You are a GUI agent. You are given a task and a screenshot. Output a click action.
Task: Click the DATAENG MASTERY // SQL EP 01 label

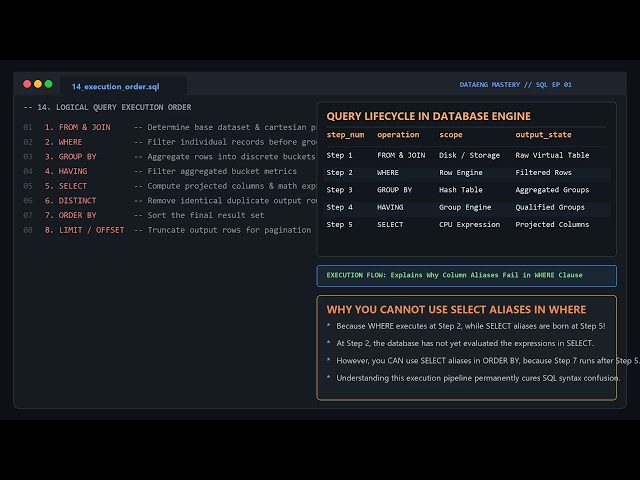516,84
